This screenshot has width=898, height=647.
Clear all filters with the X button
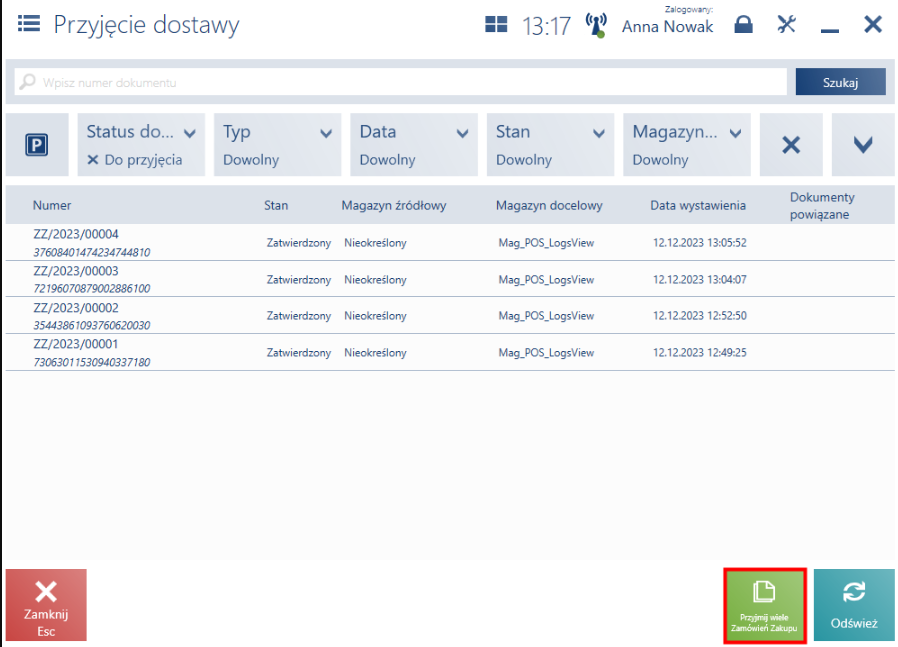(x=791, y=145)
